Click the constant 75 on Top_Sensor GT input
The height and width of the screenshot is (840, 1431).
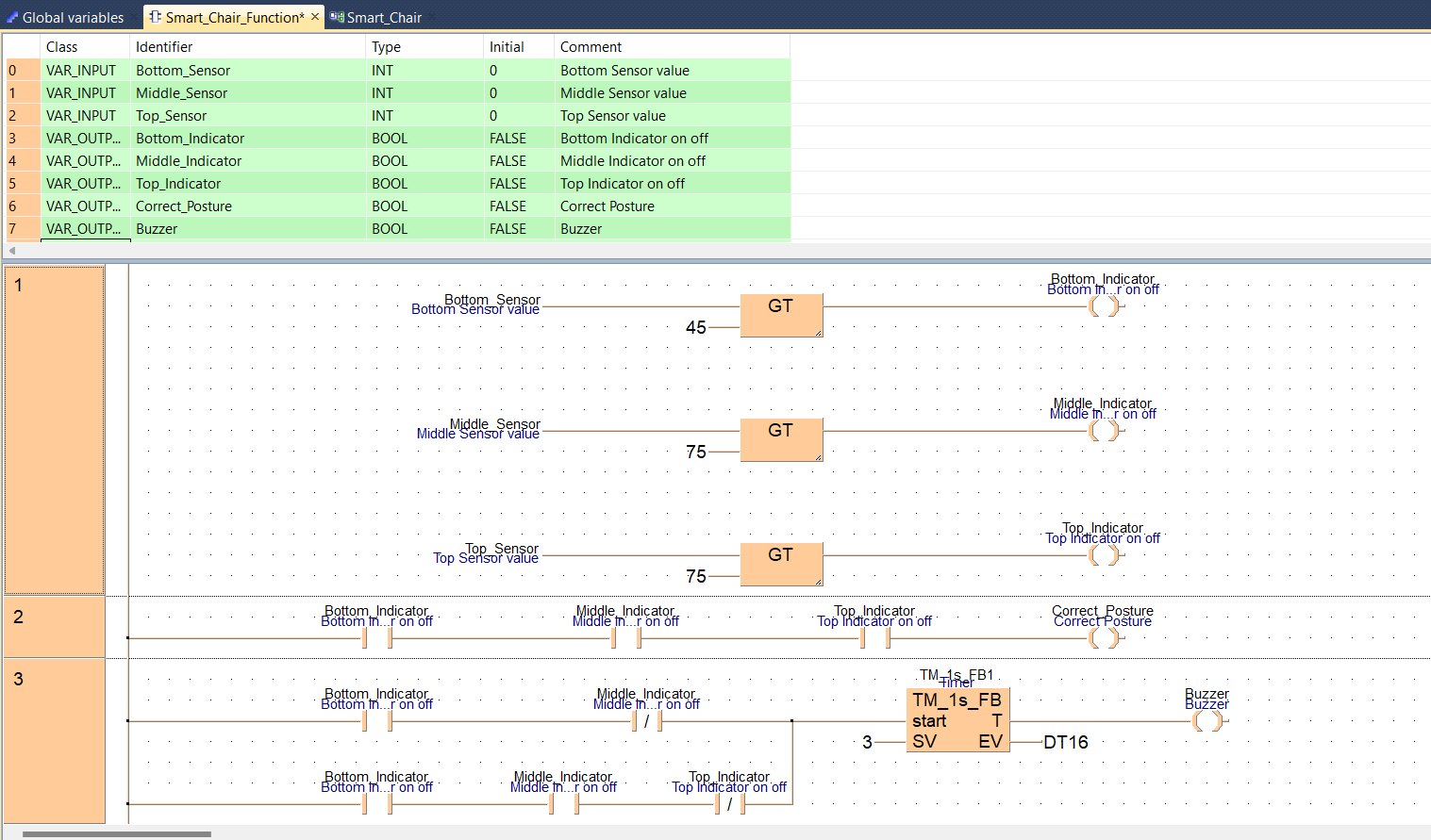[696, 576]
